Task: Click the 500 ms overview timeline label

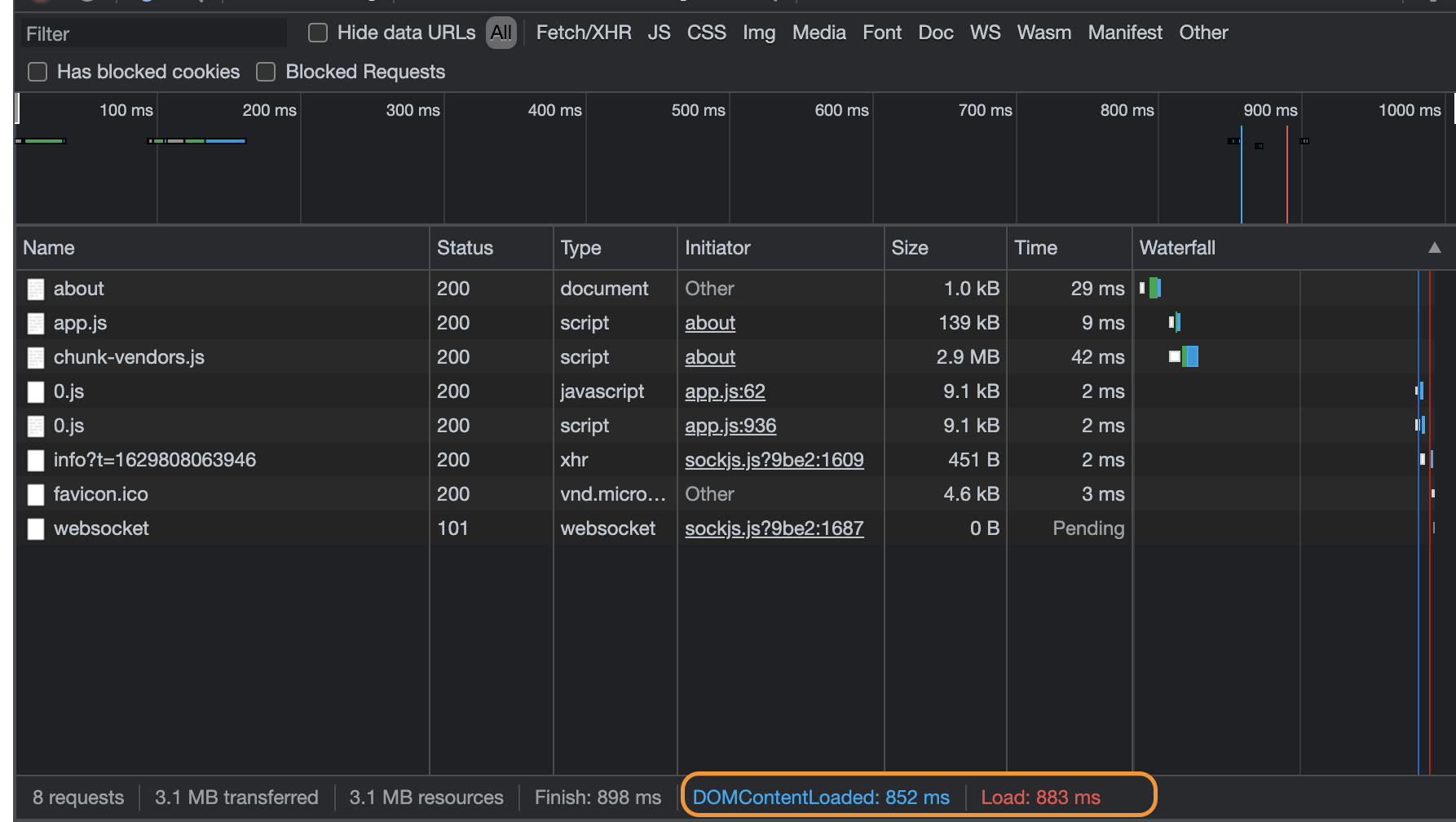Action: pyautogui.click(x=698, y=110)
